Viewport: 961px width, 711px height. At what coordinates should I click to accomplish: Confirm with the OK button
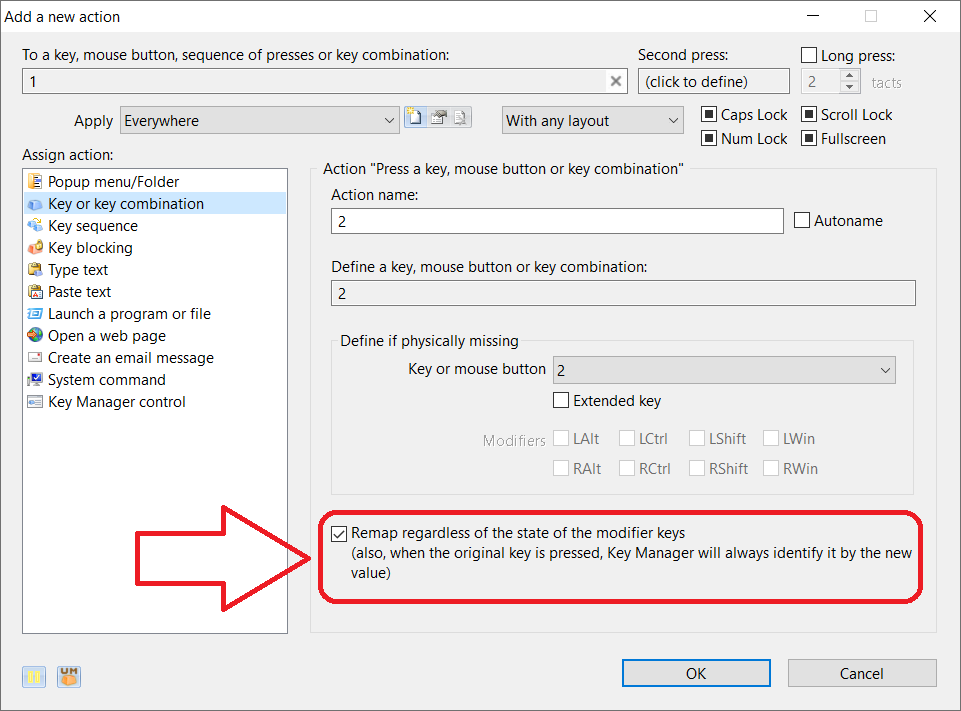tap(696, 673)
